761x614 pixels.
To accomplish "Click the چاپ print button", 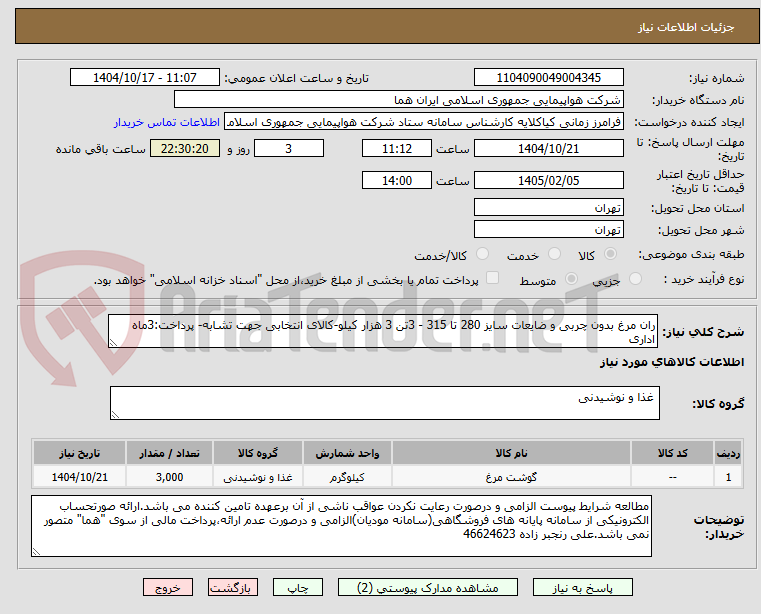I will (x=298, y=587).
